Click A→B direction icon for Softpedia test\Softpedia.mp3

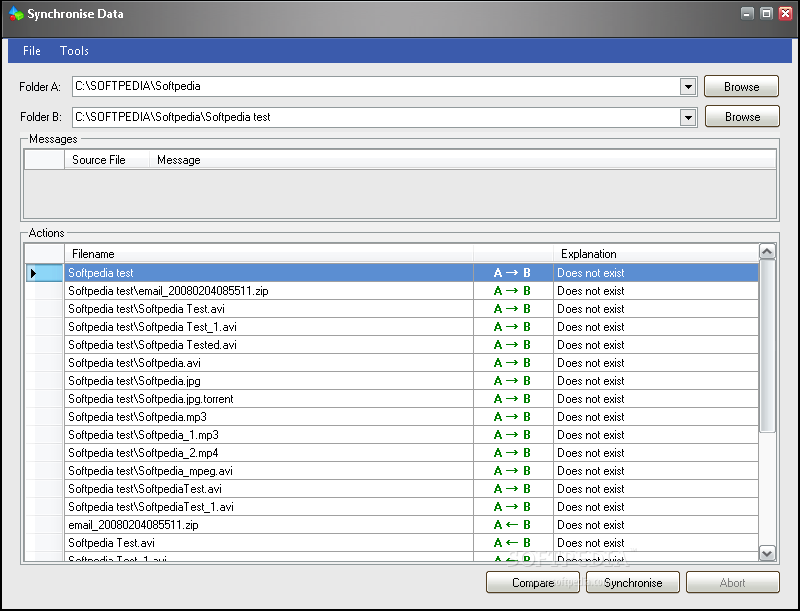[x=512, y=417]
